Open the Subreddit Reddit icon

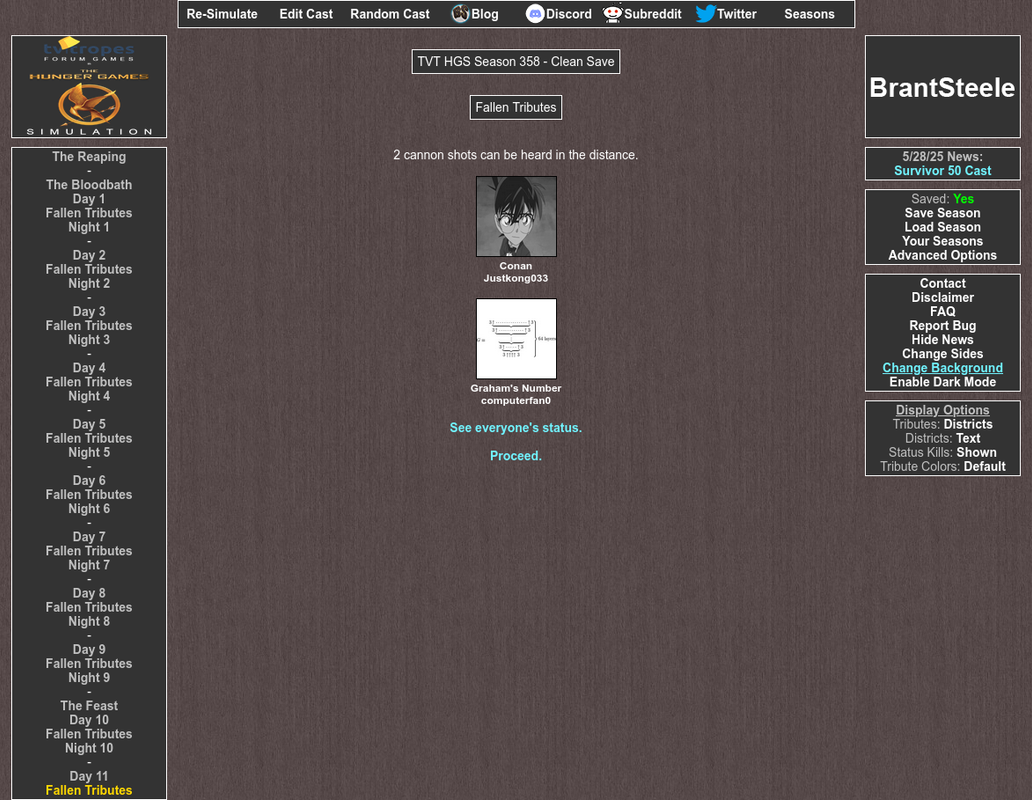click(612, 13)
